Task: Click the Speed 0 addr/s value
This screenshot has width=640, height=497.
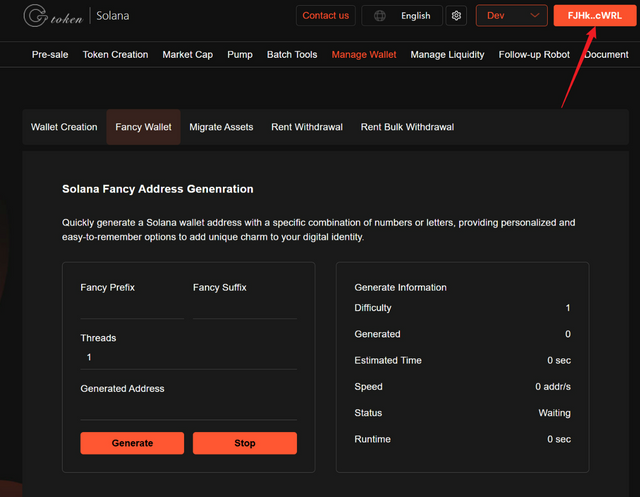Action: 553,387
